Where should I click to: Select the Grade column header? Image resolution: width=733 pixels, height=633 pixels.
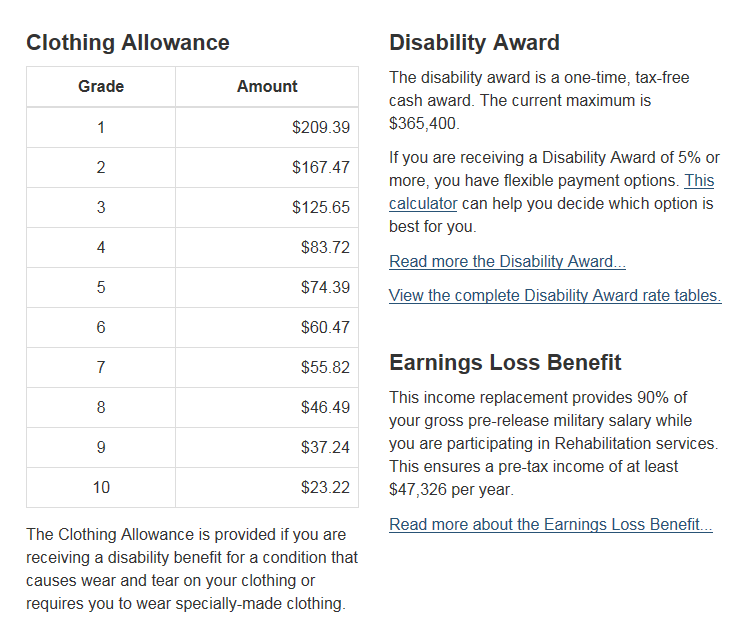click(101, 86)
